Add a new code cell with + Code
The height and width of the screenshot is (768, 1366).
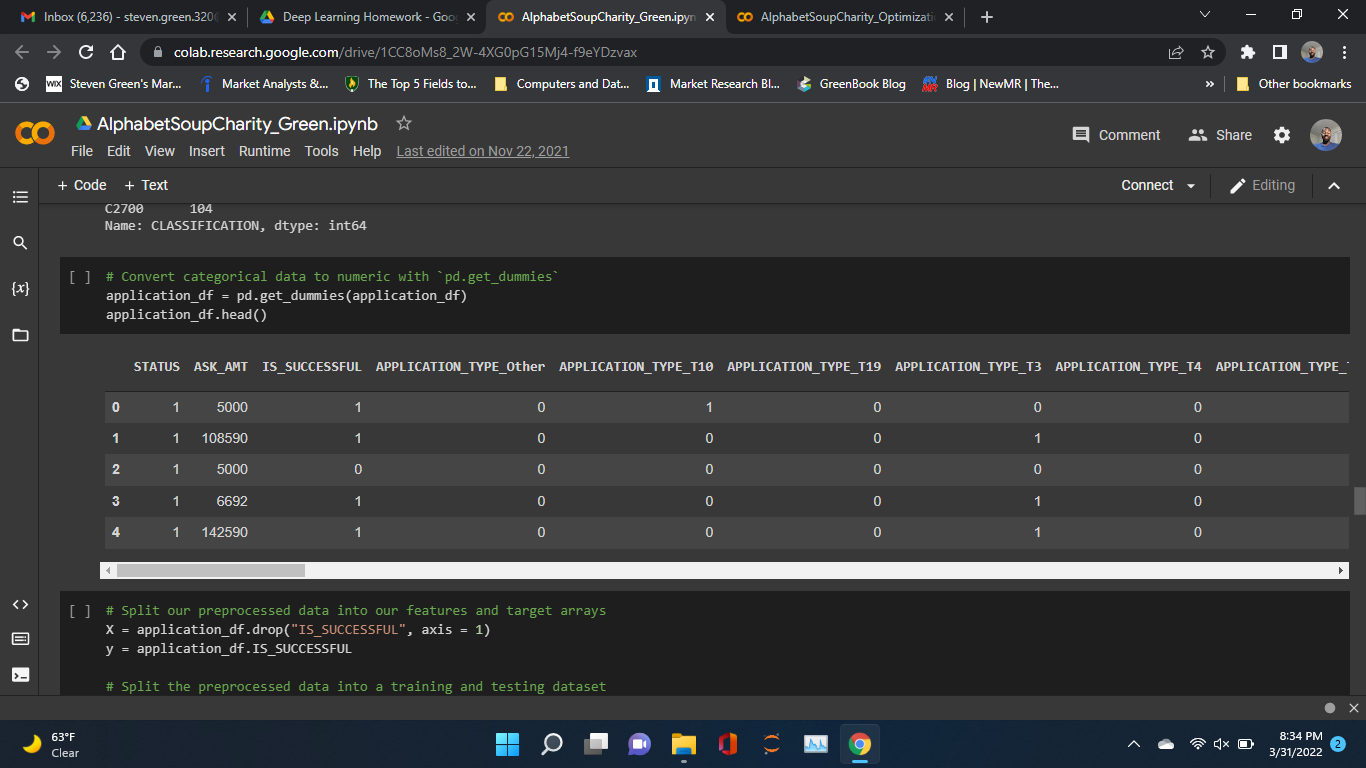pyautogui.click(x=82, y=185)
